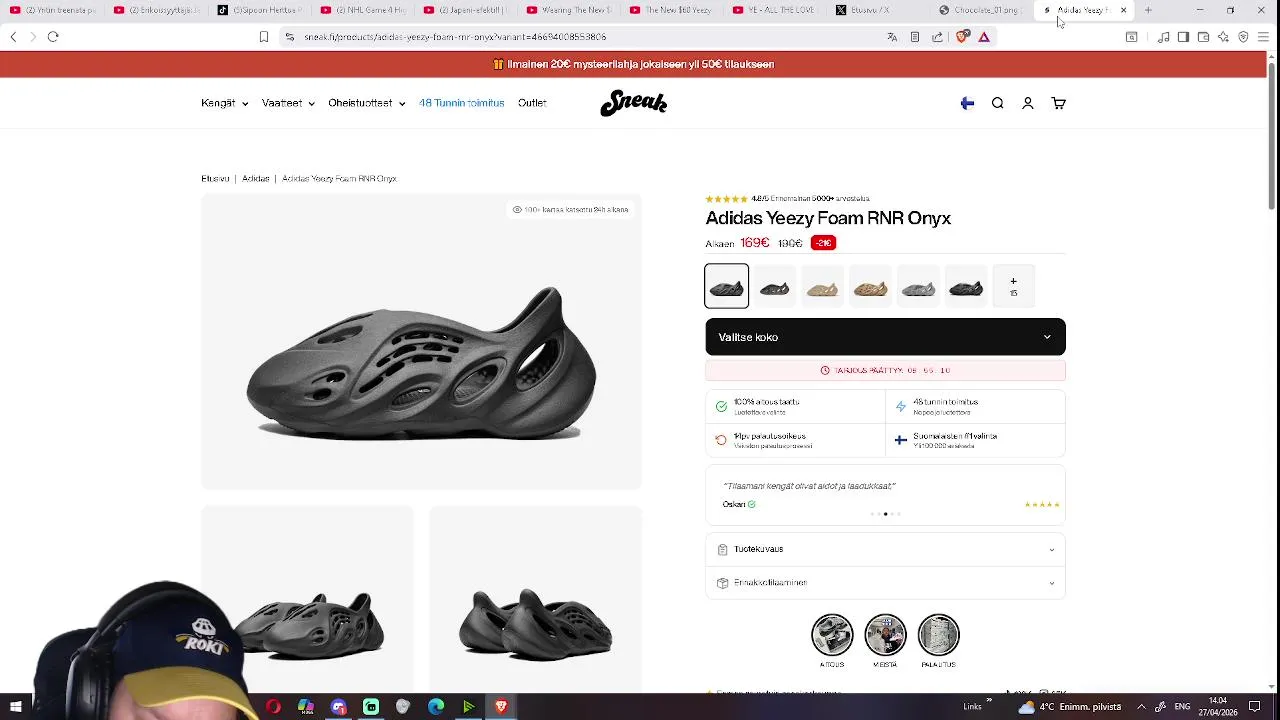Open Microsoft Edge from the taskbar
Screen dimensions: 1280x720
436,707
